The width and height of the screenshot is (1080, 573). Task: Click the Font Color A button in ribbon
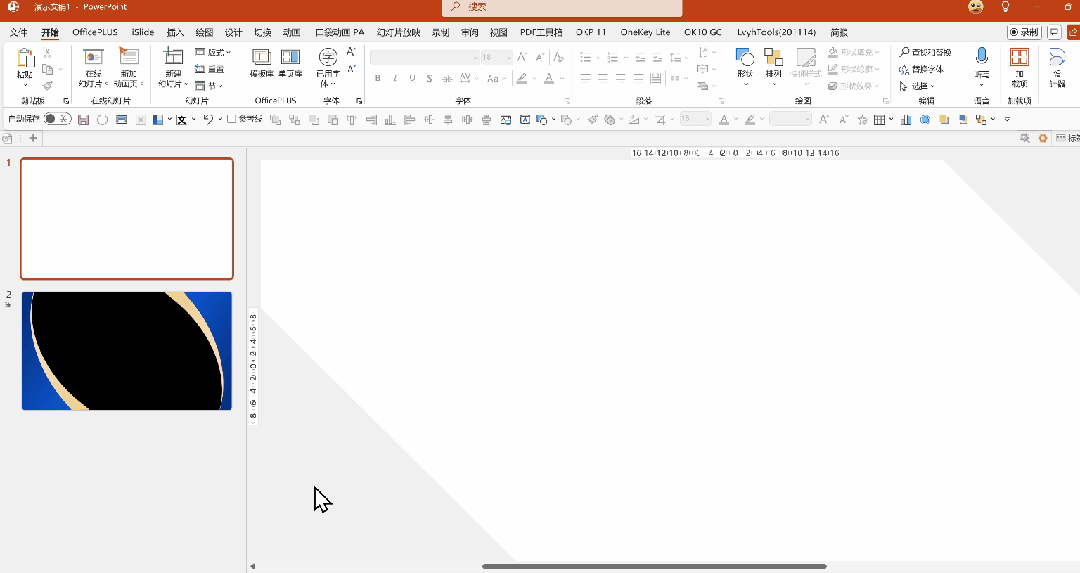point(550,79)
